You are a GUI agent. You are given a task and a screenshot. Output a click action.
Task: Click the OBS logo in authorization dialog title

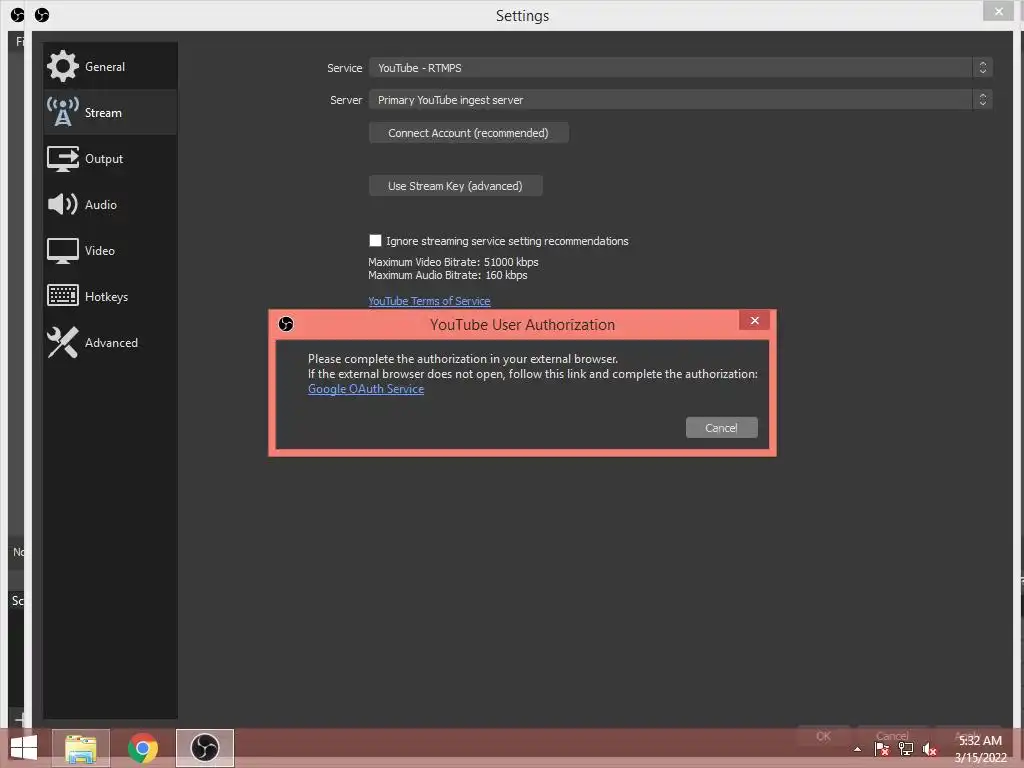click(x=286, y=324)
